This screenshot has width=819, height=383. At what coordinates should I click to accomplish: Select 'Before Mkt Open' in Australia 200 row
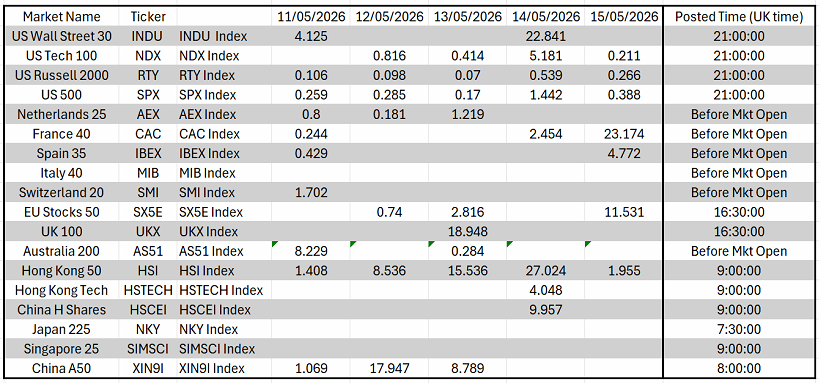(x=739, y=251)
